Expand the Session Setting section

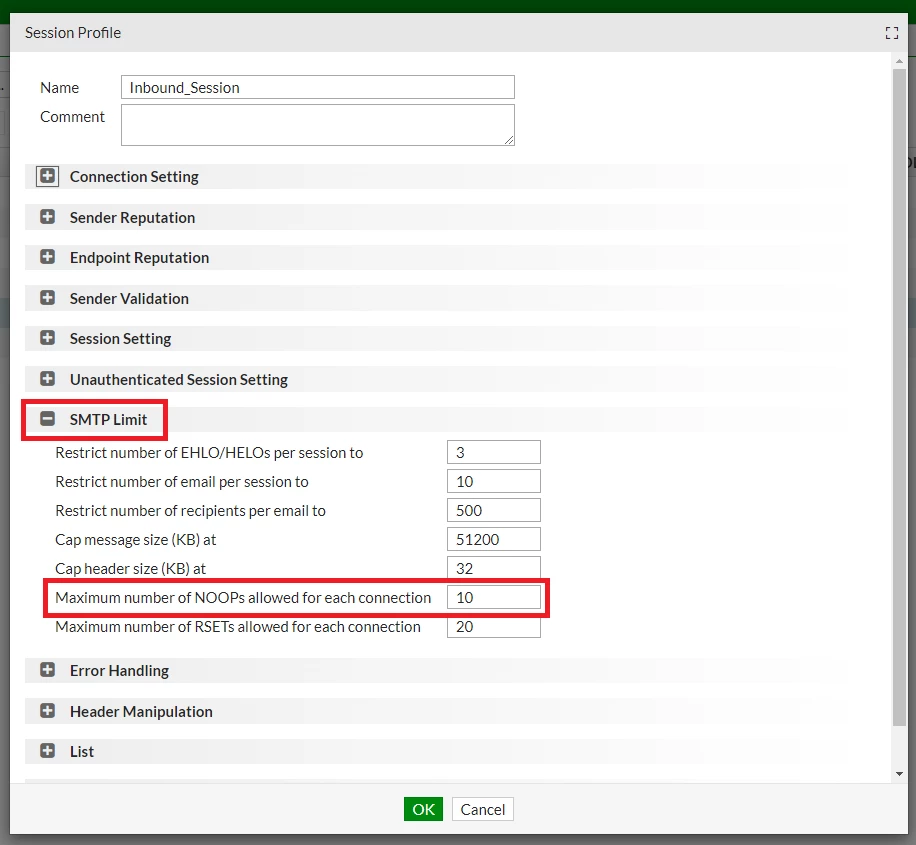(x=47, y=338)
